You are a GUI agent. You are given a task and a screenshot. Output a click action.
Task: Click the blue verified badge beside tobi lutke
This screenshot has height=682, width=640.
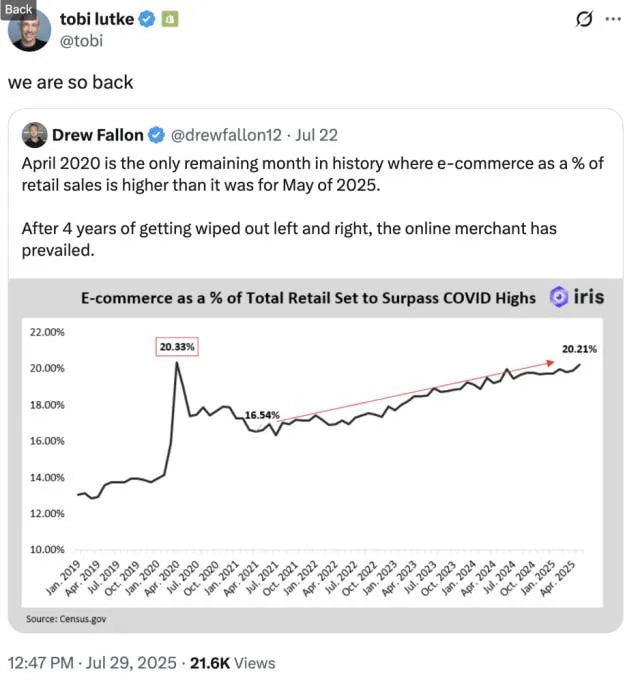(147, 19)
